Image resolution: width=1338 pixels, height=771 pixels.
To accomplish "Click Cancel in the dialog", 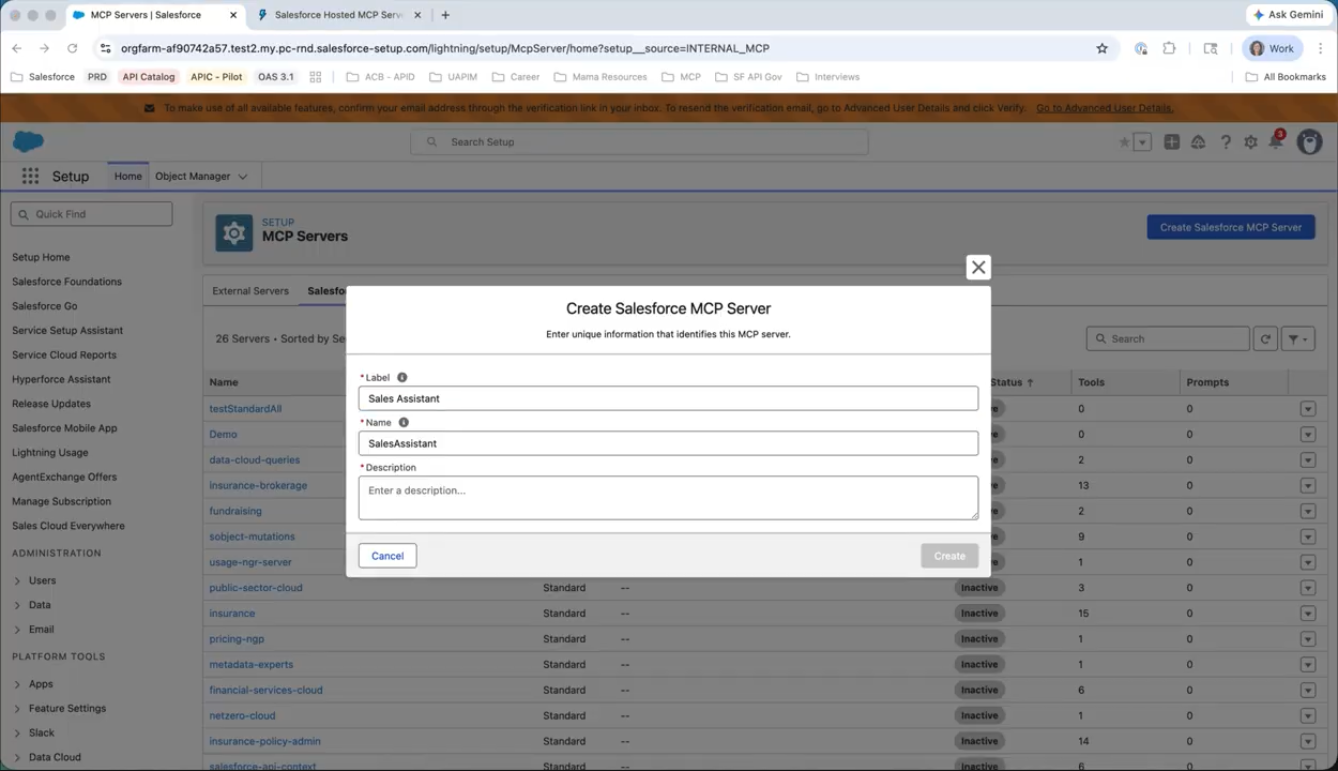I will pos(387,556).
